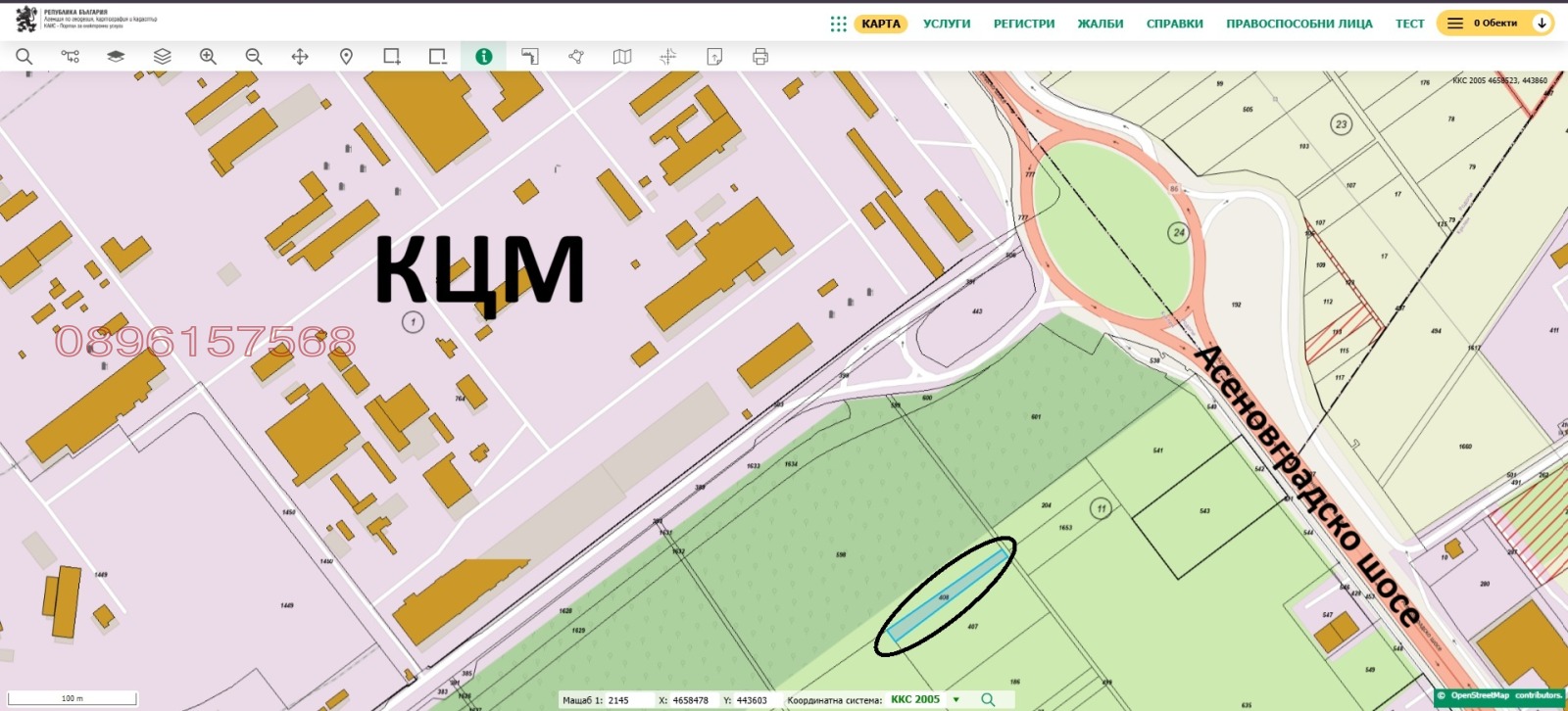1568x711 pixels.
Task: Click the agency logo in header
Action: pyautogui.click(x=86, y=20)
